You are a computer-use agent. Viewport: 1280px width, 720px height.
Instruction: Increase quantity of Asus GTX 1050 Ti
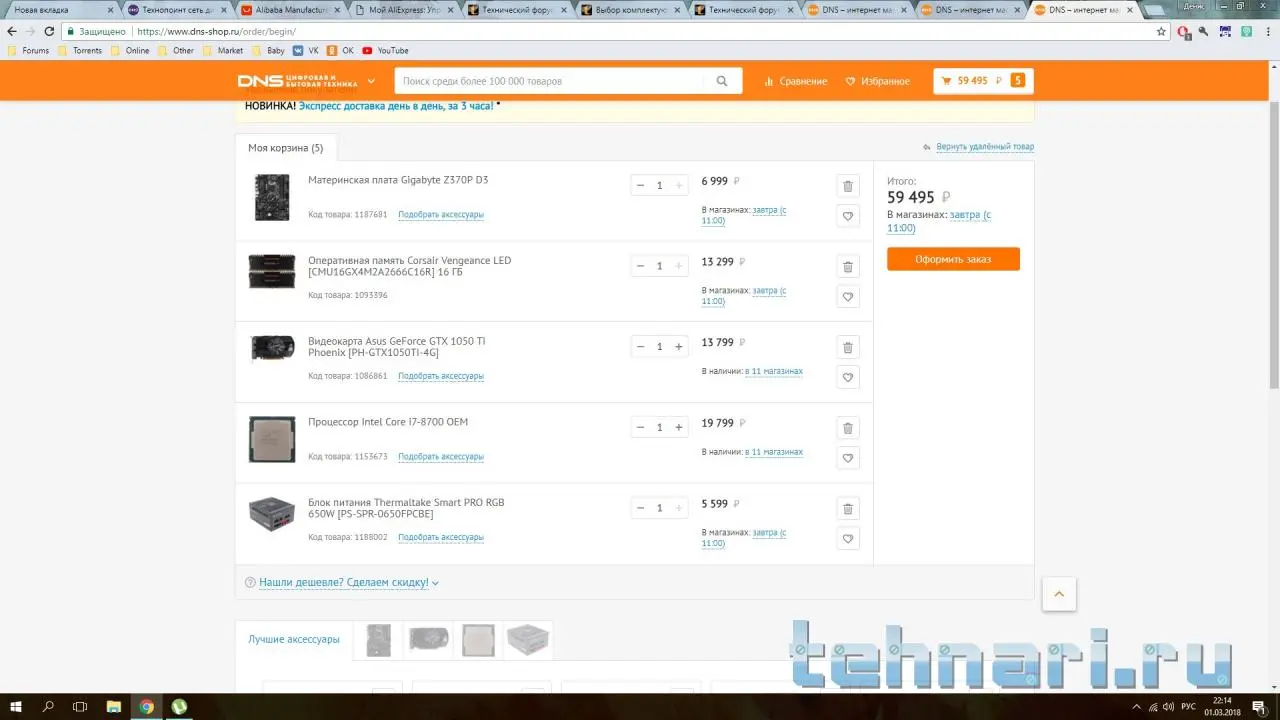tap(679, 347)
